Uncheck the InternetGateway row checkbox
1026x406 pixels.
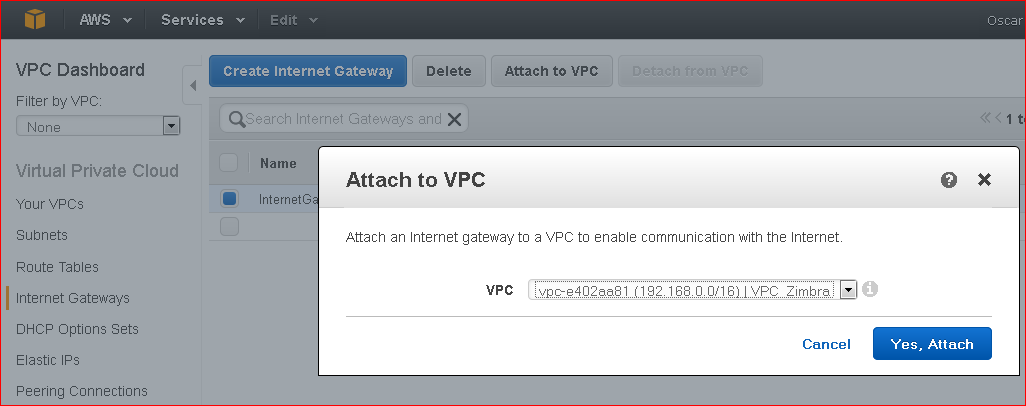pyautogui.click(x=229, y=198)
